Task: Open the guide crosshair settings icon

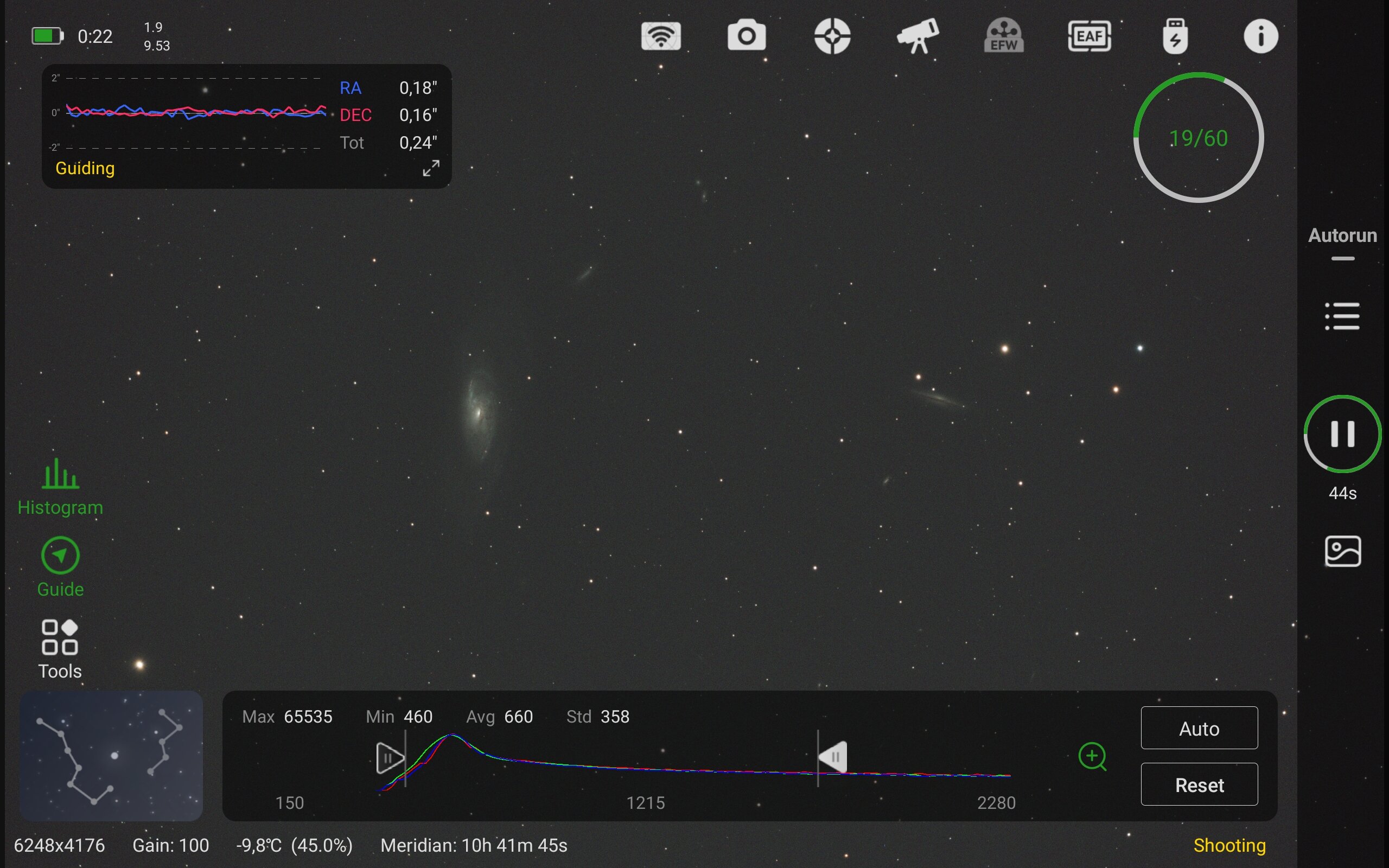Action: [832, 37]
